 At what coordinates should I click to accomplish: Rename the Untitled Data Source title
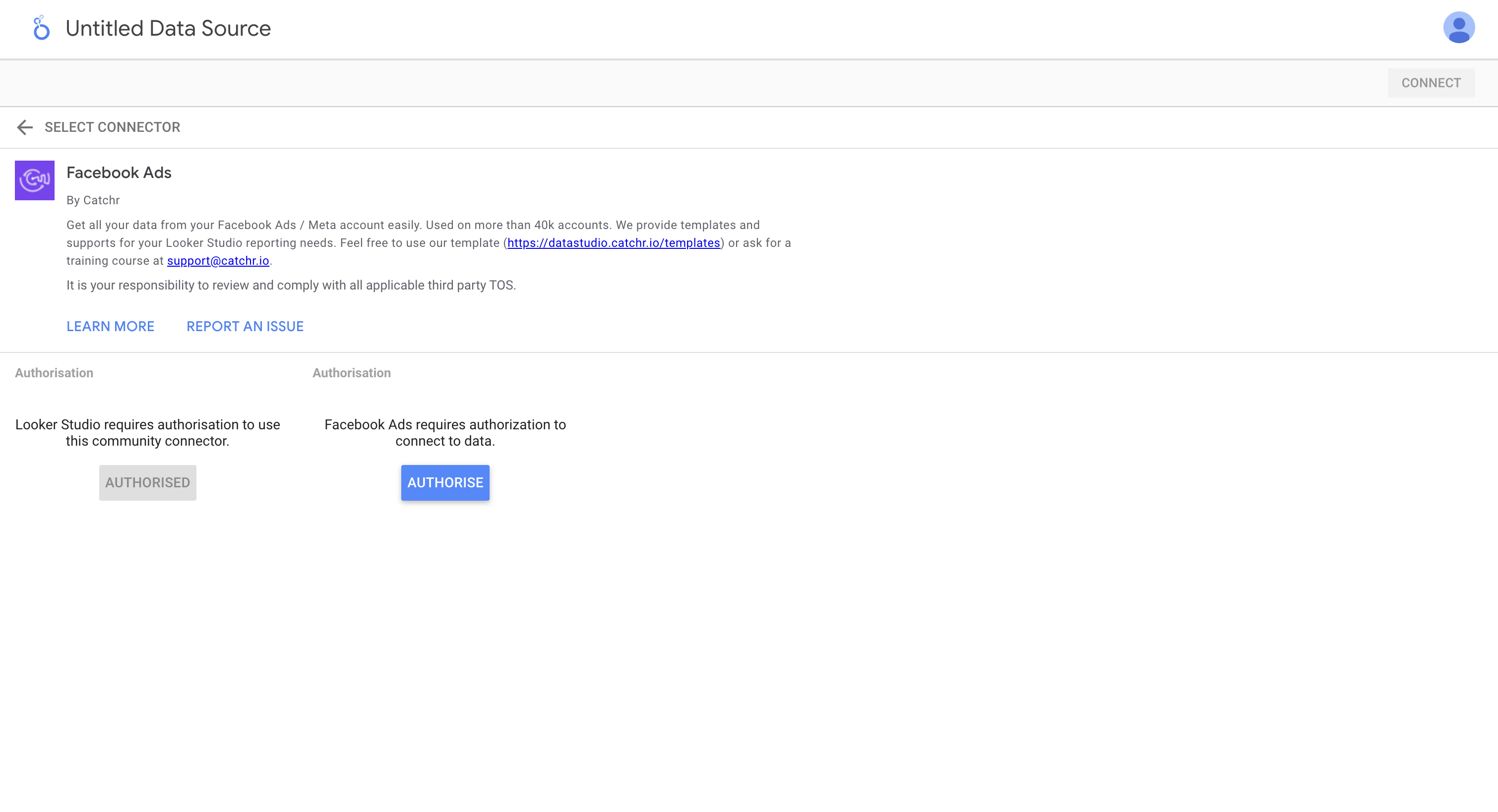pos(168,28)
